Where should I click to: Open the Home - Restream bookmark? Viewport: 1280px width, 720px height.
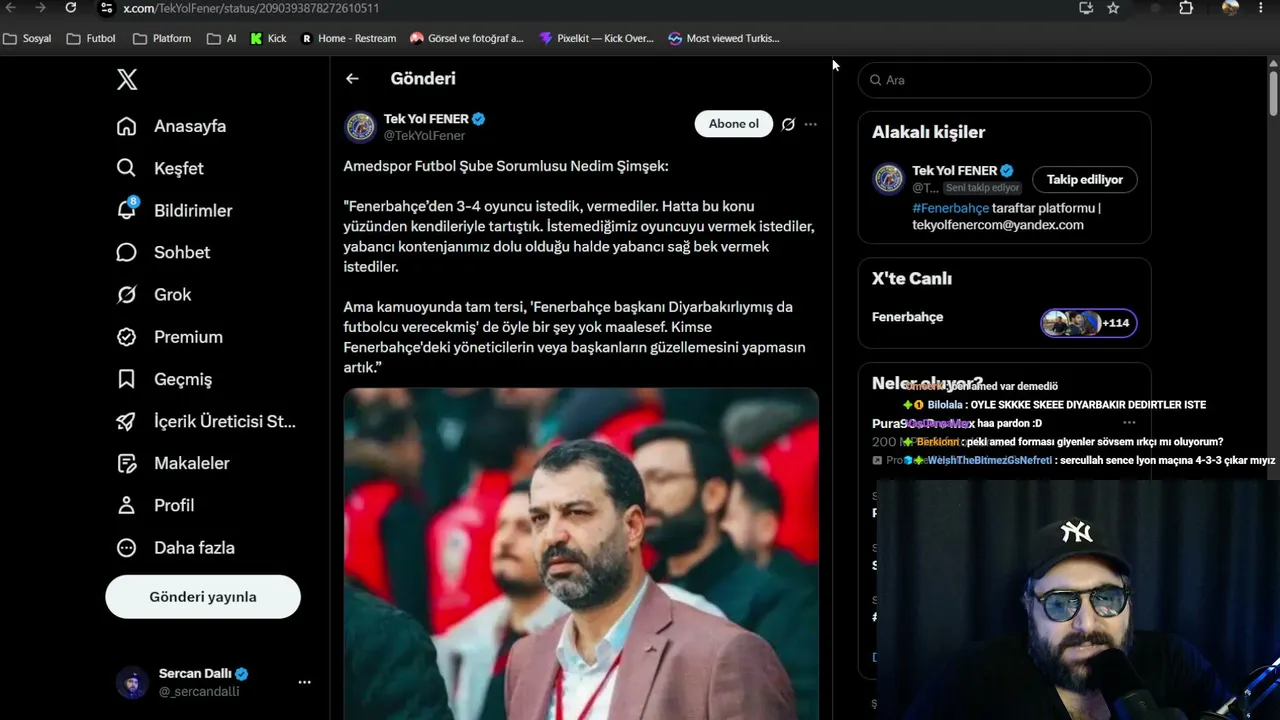348,39
